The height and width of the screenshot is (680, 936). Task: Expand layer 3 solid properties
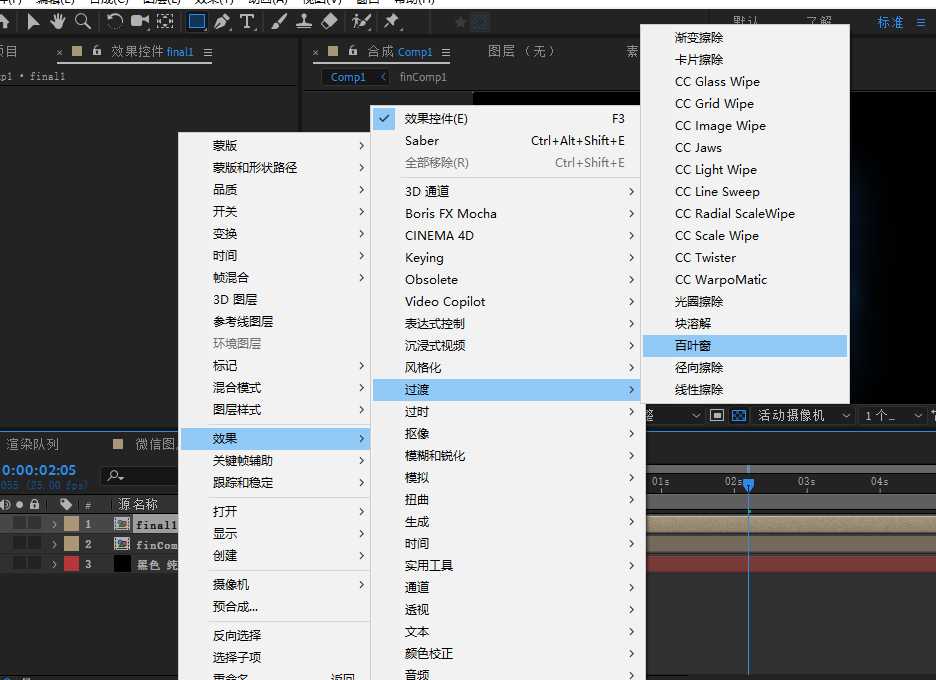54,564
